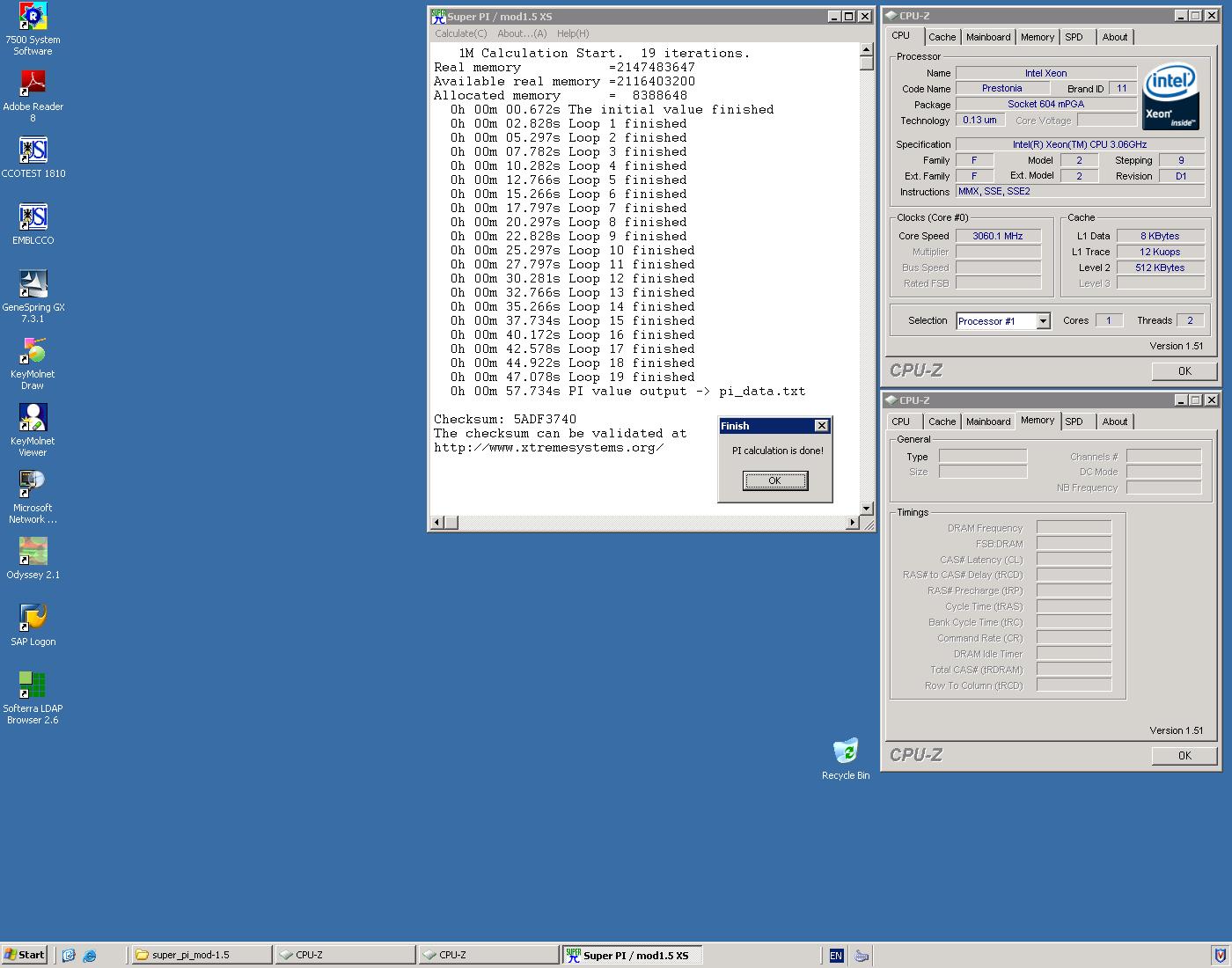
Task: Click the Instructions MMX, SSE, SSE2 field
Action: coord(1080,191)
